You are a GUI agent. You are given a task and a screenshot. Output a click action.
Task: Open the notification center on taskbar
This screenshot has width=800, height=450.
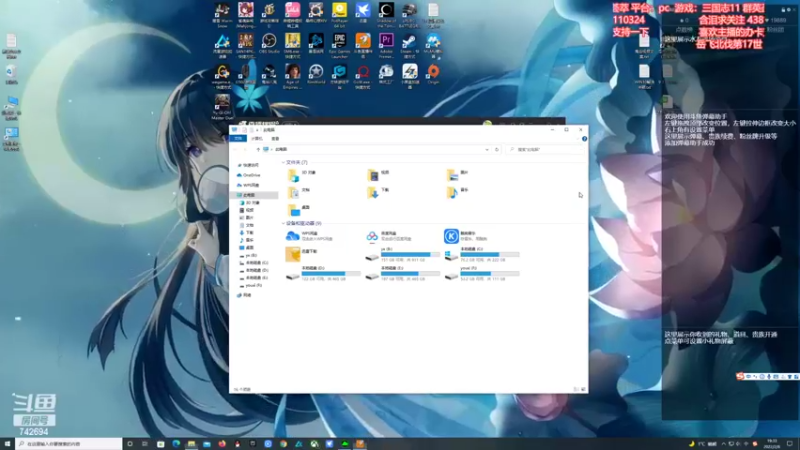coord(790,444)
